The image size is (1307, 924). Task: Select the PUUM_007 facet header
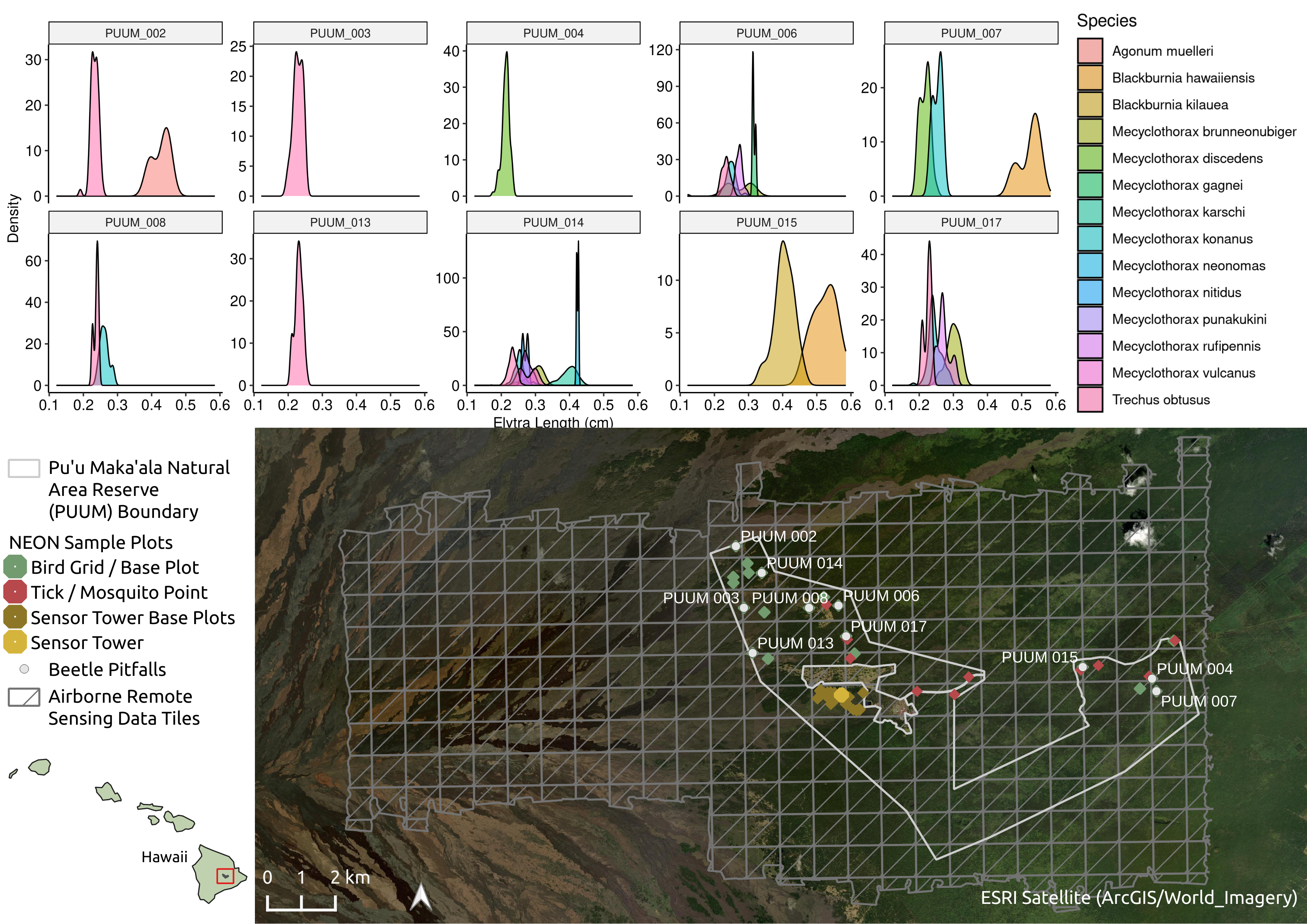[x=970, y=33]
